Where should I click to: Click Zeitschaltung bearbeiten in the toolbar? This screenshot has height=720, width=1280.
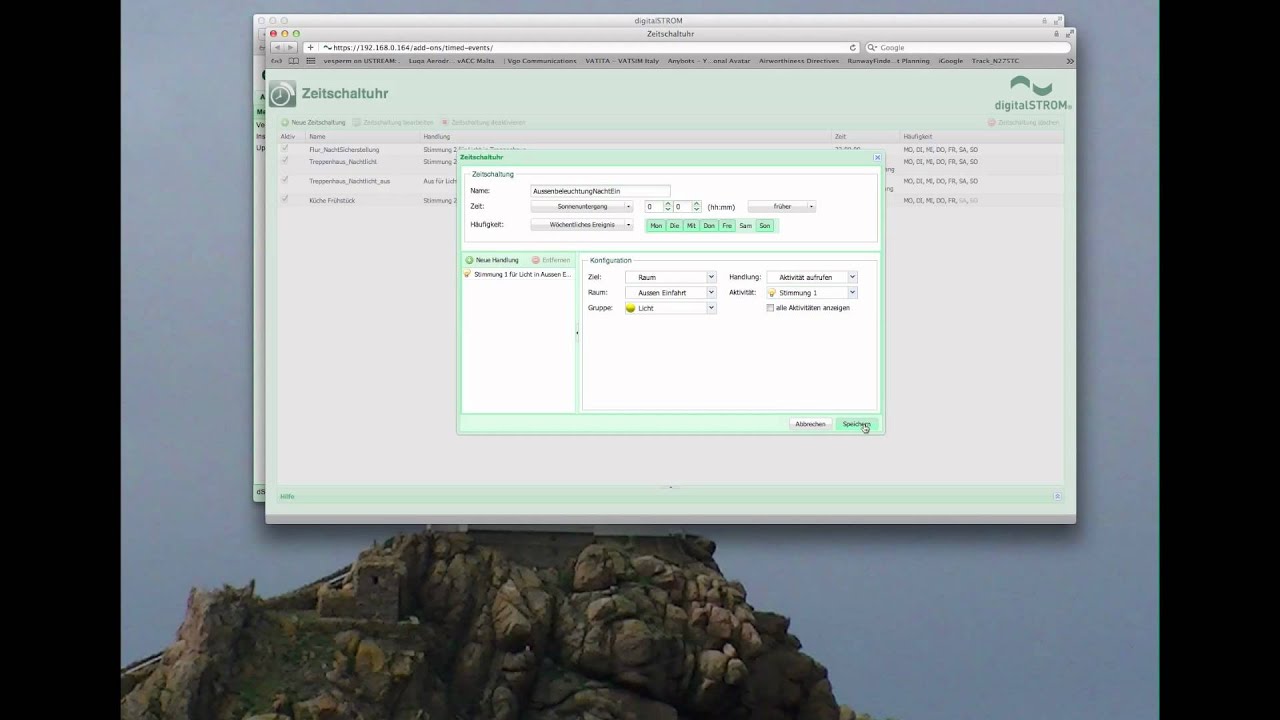tap(393, 123)
